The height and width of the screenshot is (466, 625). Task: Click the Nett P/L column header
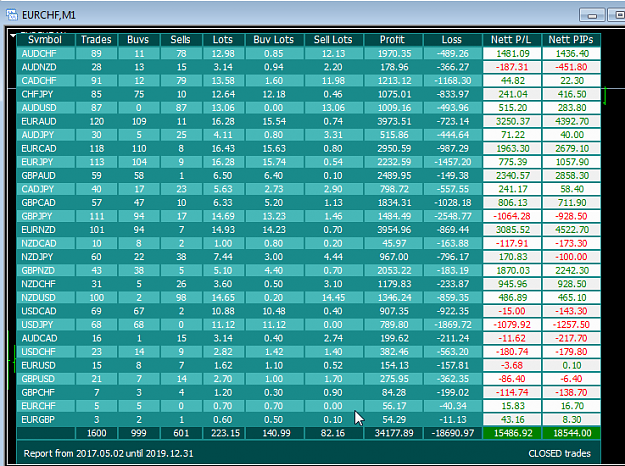[x=512, y=40]
